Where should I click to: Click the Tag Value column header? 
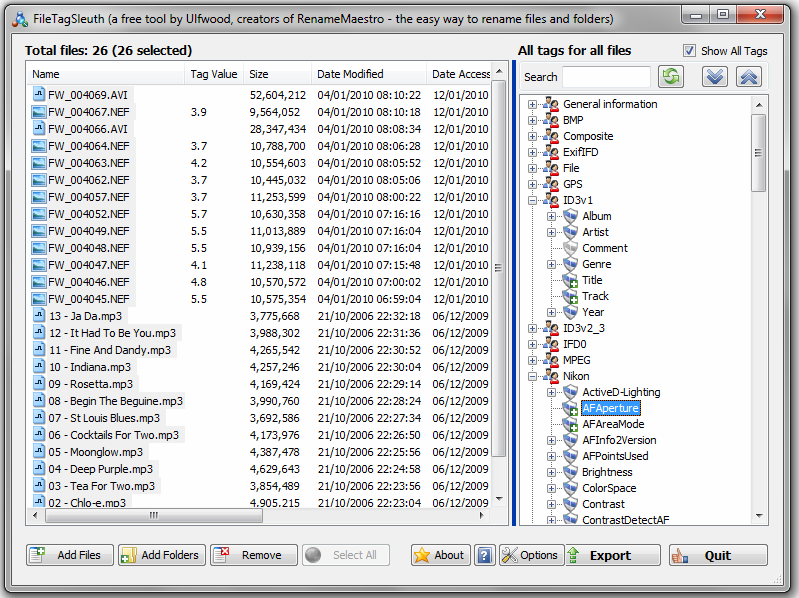pos(214,74)
